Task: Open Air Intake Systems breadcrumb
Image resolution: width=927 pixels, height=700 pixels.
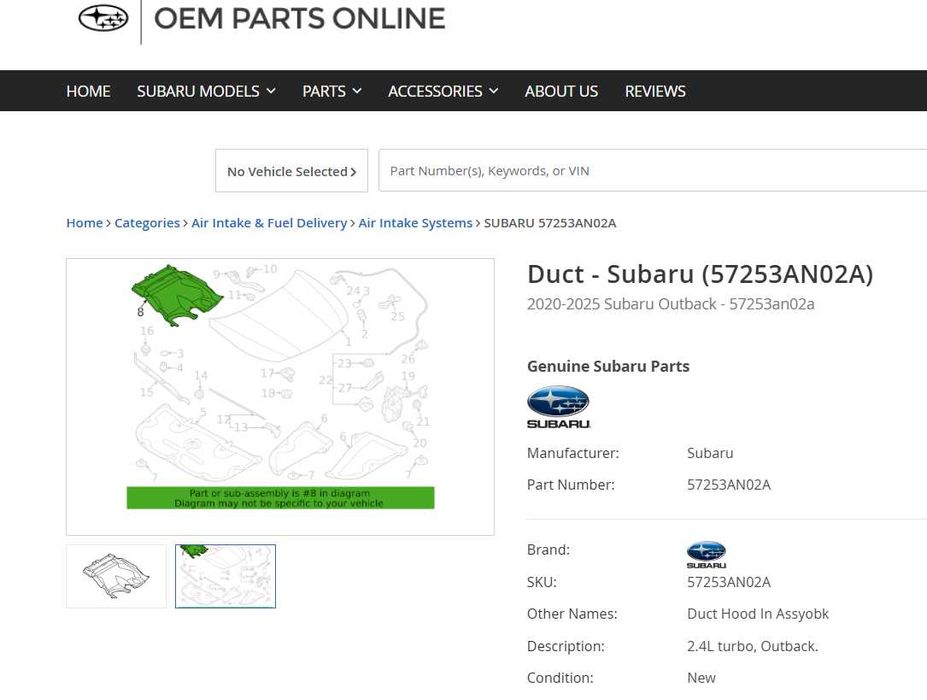Action: [415, 223]
